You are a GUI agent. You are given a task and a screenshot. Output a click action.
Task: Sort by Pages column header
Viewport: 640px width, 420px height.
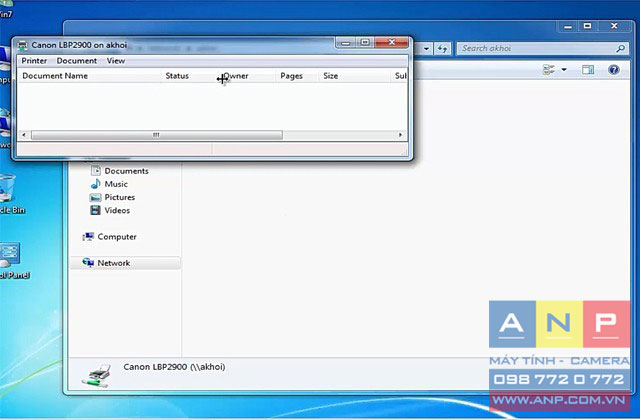coord(291,76)
